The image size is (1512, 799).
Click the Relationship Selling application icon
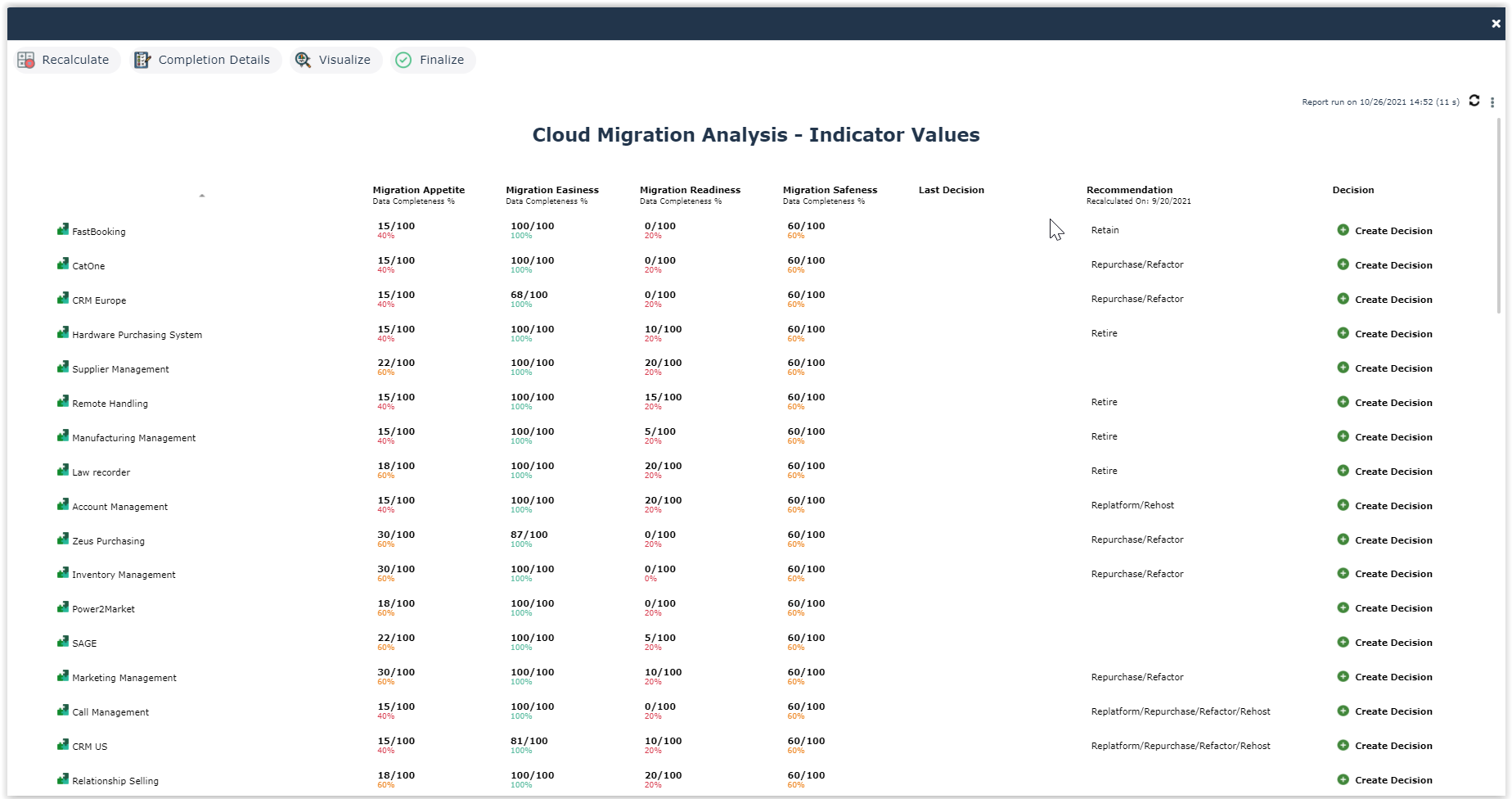[x=63, y=779]
